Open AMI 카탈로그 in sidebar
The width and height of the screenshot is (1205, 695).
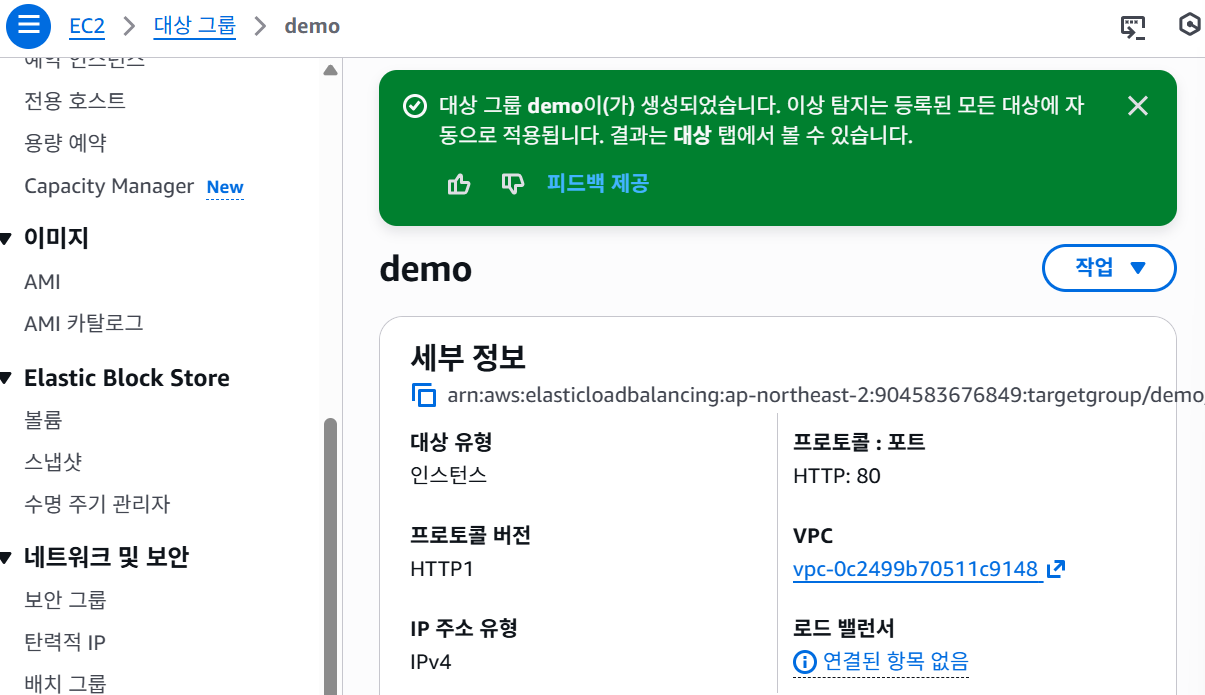tap(84, 323)
